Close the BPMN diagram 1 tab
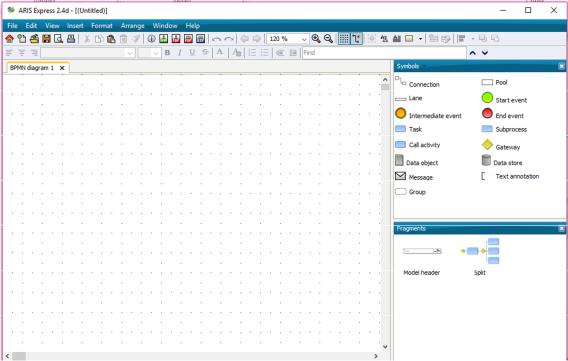The height and width of the screenshot is (361, 568). (62, 68)
